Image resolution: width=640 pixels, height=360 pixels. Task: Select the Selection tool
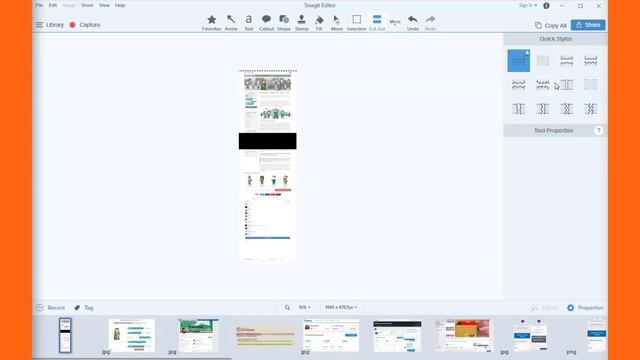[x=356, y=22]
